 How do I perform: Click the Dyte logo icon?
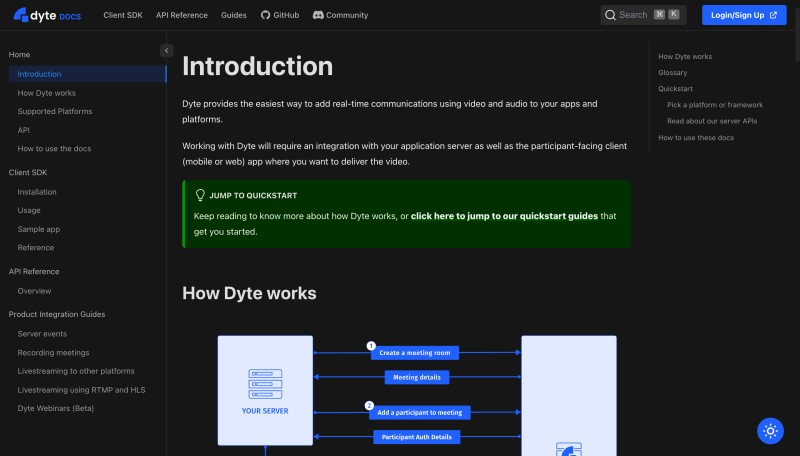coord(20,15)
